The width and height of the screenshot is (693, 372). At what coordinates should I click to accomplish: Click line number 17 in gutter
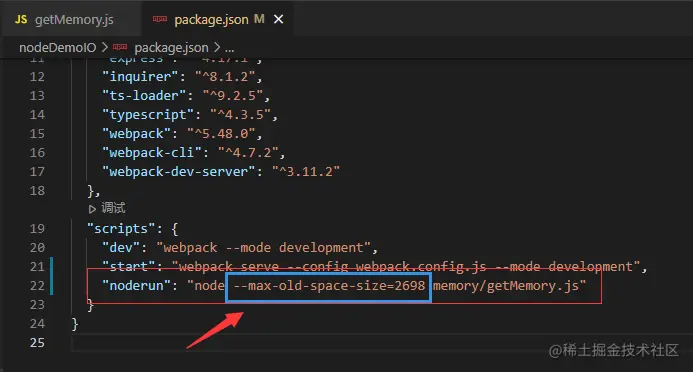37,172
